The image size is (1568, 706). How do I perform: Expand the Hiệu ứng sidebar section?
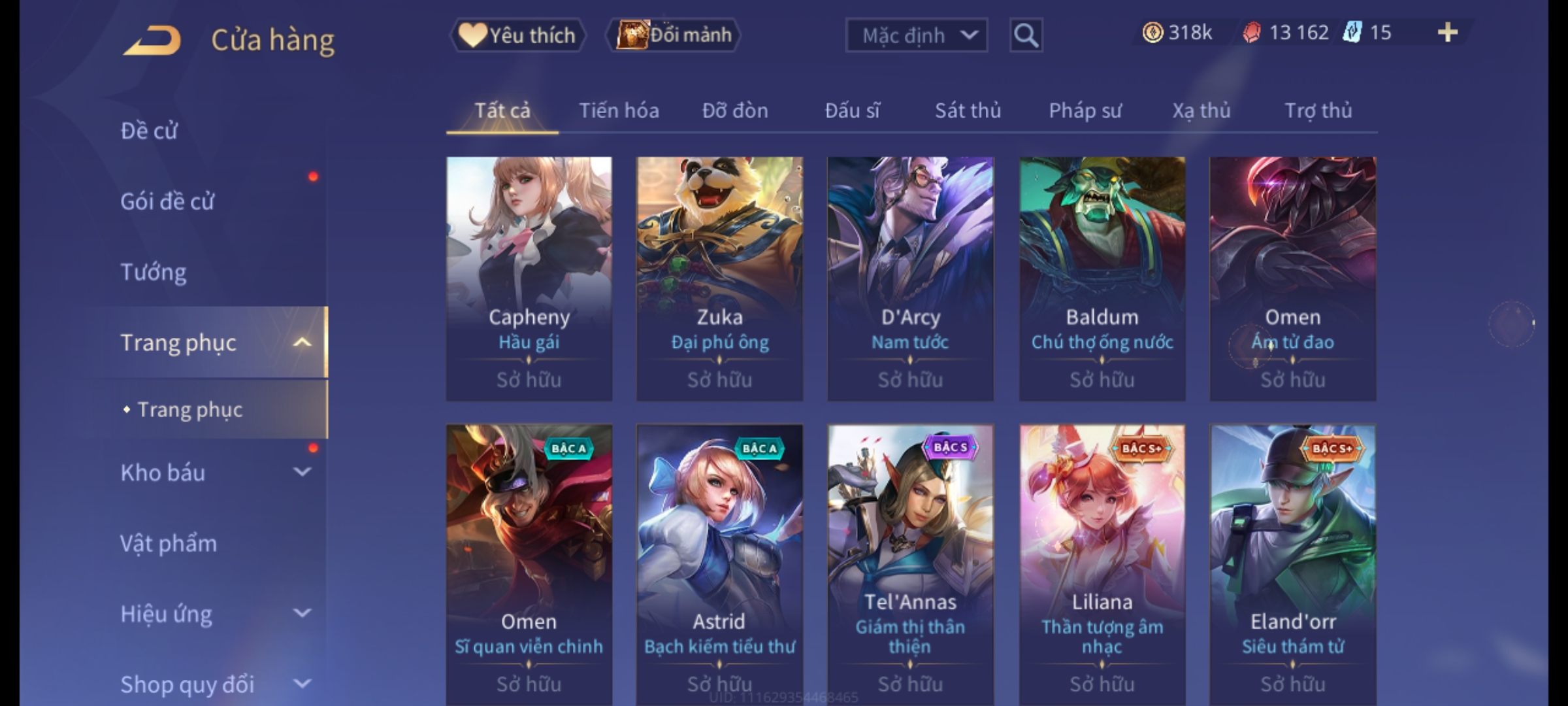tap(302, 613)
